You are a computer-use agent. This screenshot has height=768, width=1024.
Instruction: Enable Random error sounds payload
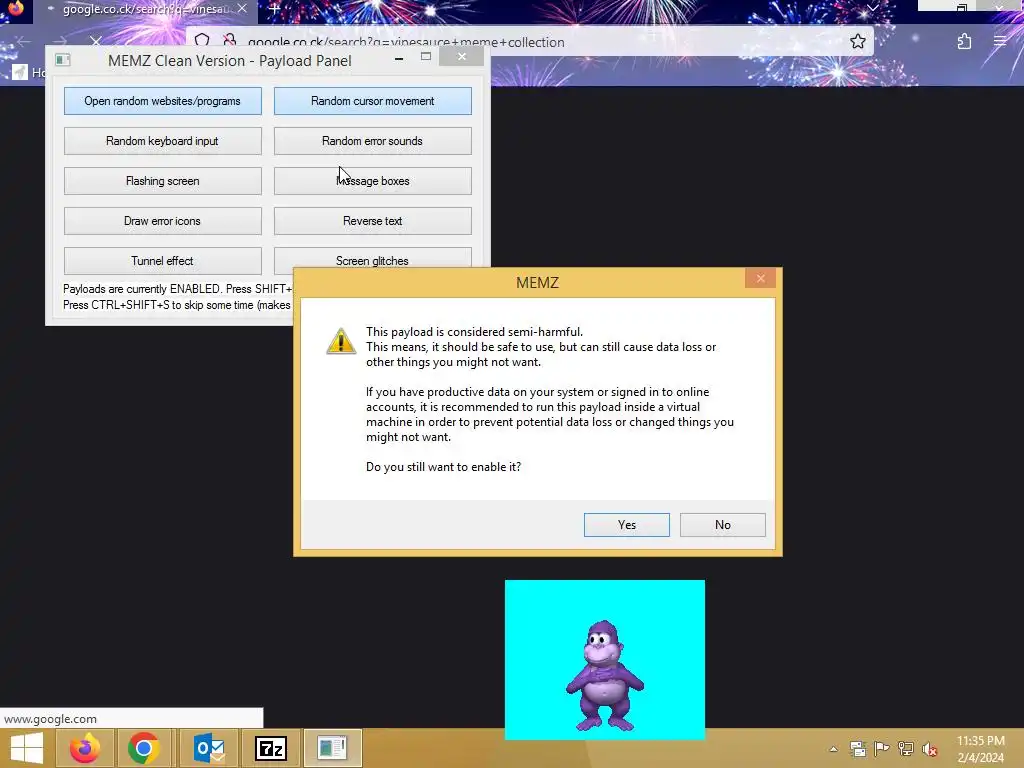pos(372,141)
